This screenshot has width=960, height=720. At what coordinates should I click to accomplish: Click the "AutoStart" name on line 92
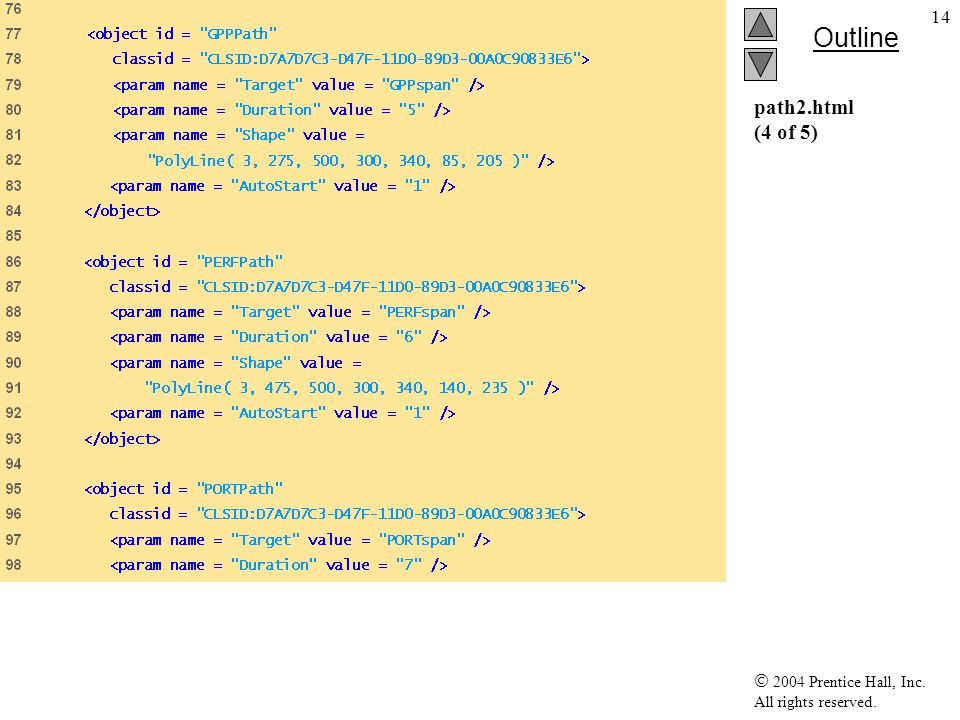(277, 413)
